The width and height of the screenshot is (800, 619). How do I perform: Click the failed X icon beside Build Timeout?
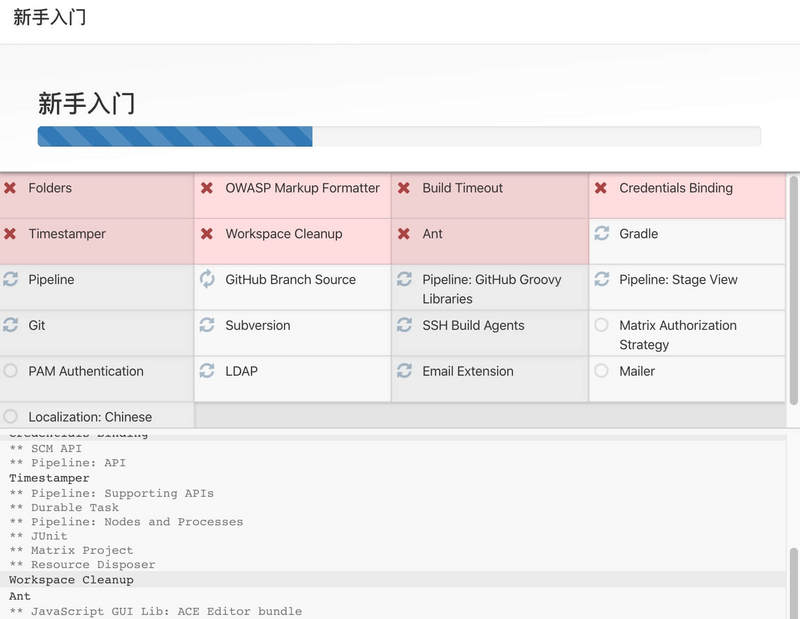(404, 188)
